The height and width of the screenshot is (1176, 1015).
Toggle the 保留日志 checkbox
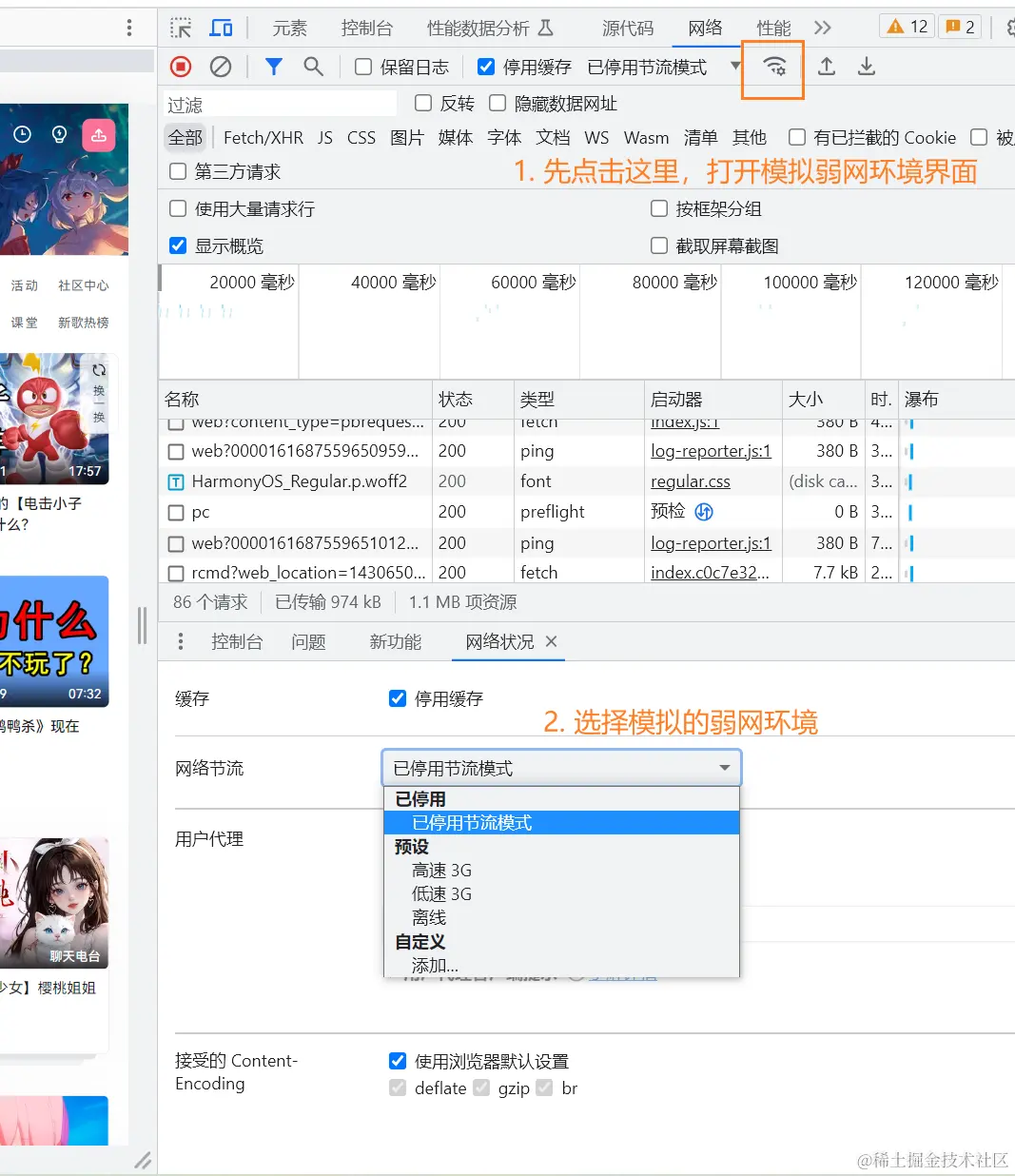point(363,67)
